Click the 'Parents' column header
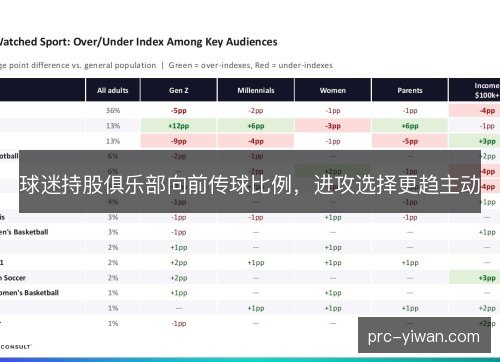Image resolution: width=500 pixels, height=362 pixels. click(410, 90)
